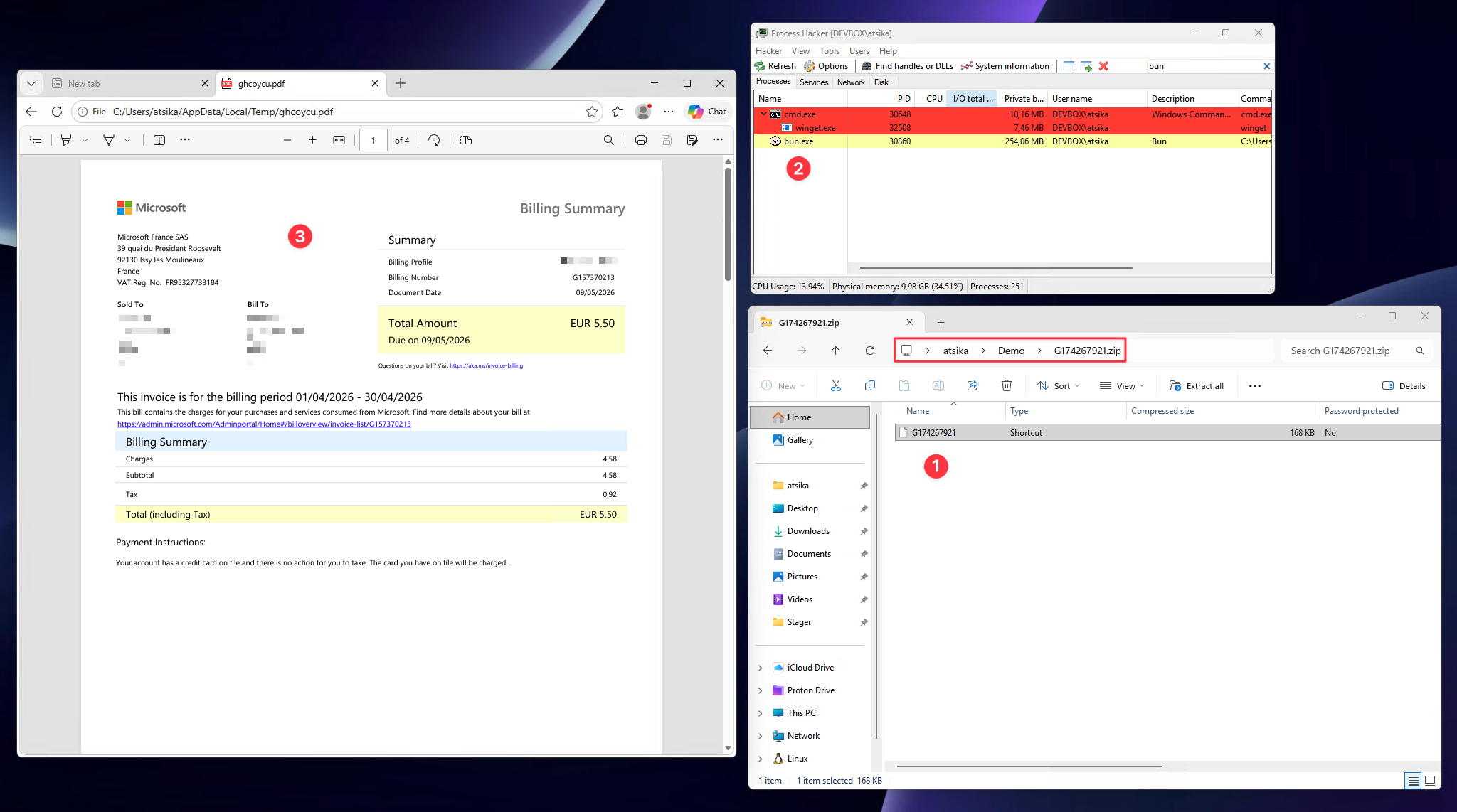Click the red X terminate icon
Image resolution: width=1457 pixels, height=812 pixels.
coord(1103,66)
